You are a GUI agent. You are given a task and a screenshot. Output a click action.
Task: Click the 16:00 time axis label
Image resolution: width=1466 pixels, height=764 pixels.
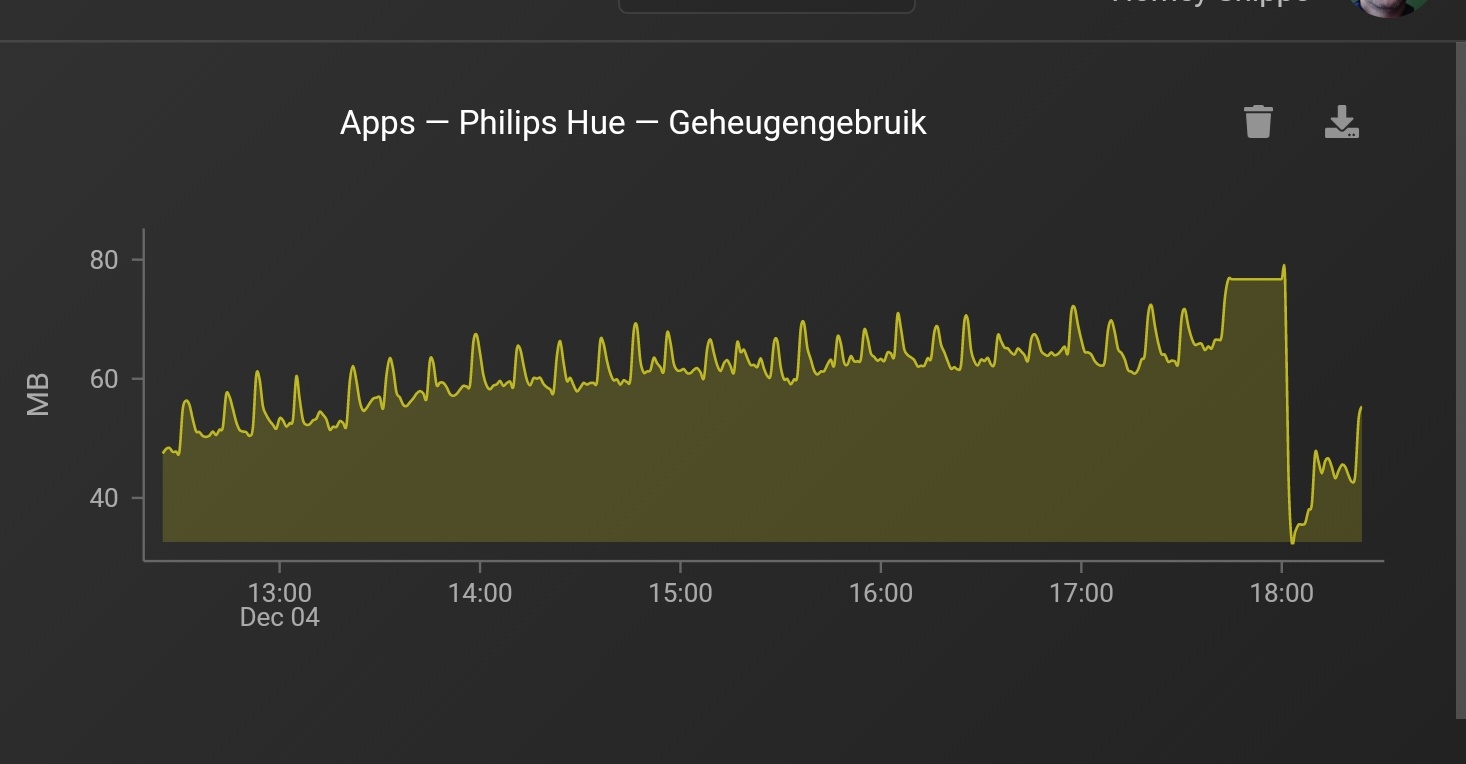coord(881,593)
